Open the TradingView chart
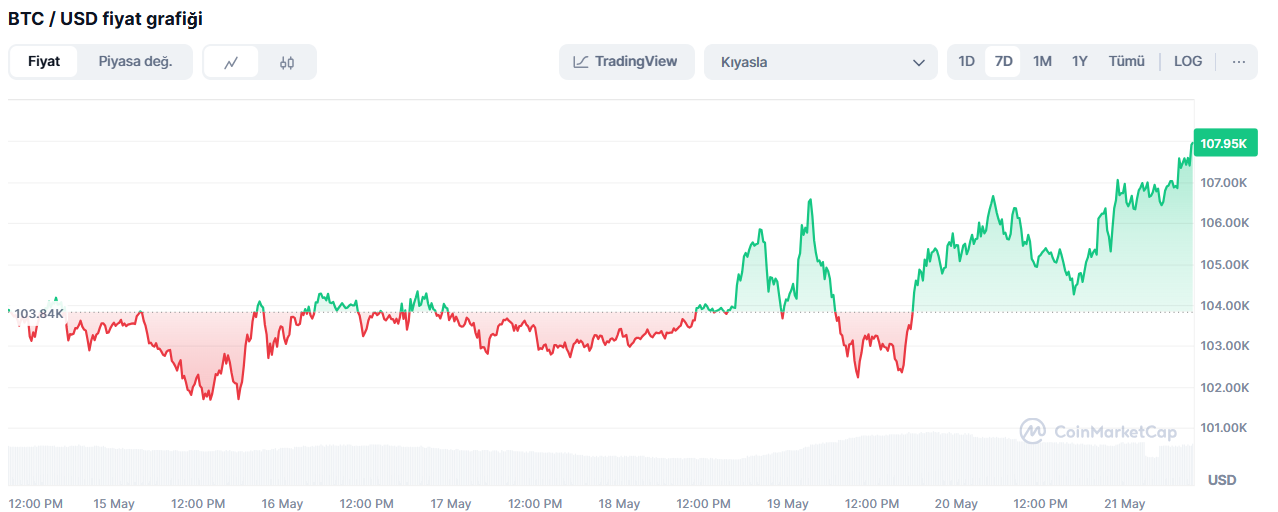The width and height of the screenshot is (1278, 512). (x=627, y=62)
